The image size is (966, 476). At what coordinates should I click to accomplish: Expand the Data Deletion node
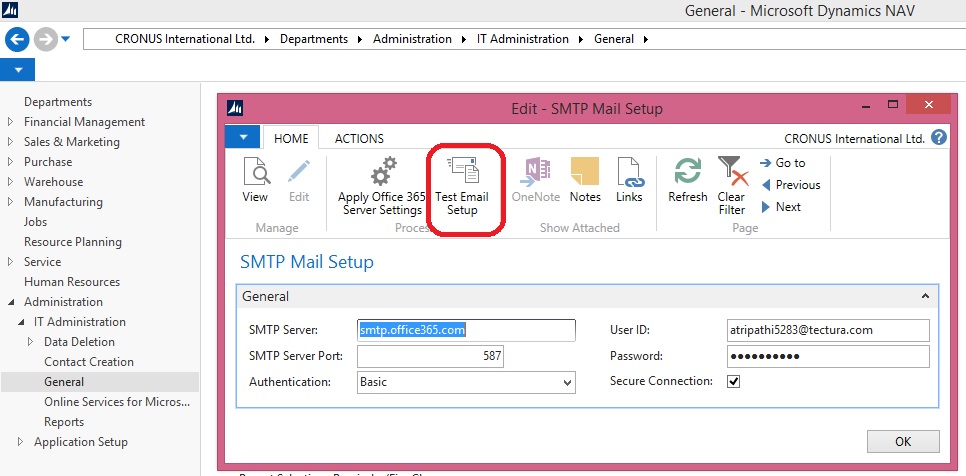31,342
